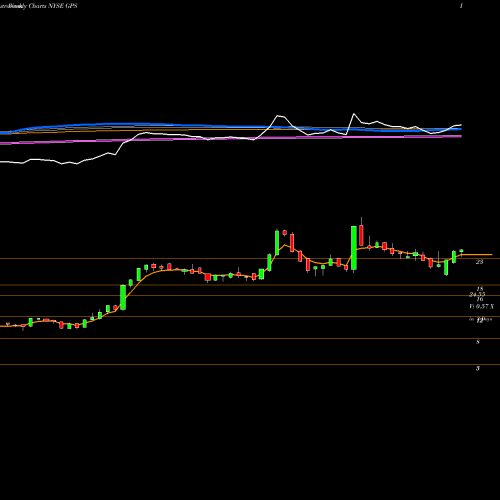Image resolution: width=500 pixels, height=500 pixels.
Task: Click the tallest green candlestick on the chart
Action: point(354,248)
